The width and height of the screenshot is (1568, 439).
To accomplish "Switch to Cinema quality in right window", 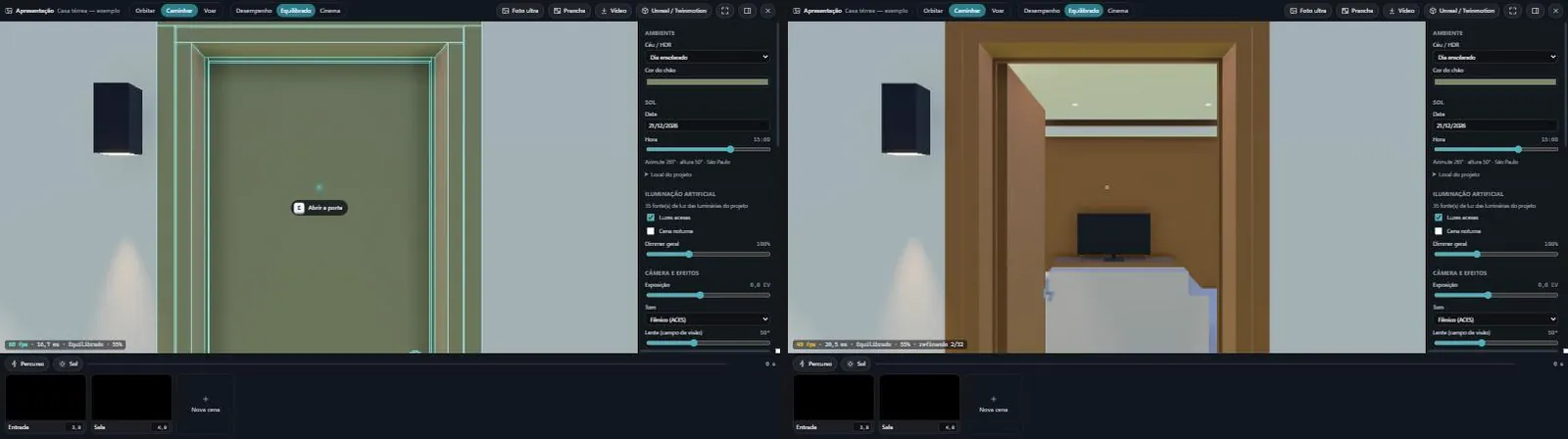I will click(x=1118, y=11).
